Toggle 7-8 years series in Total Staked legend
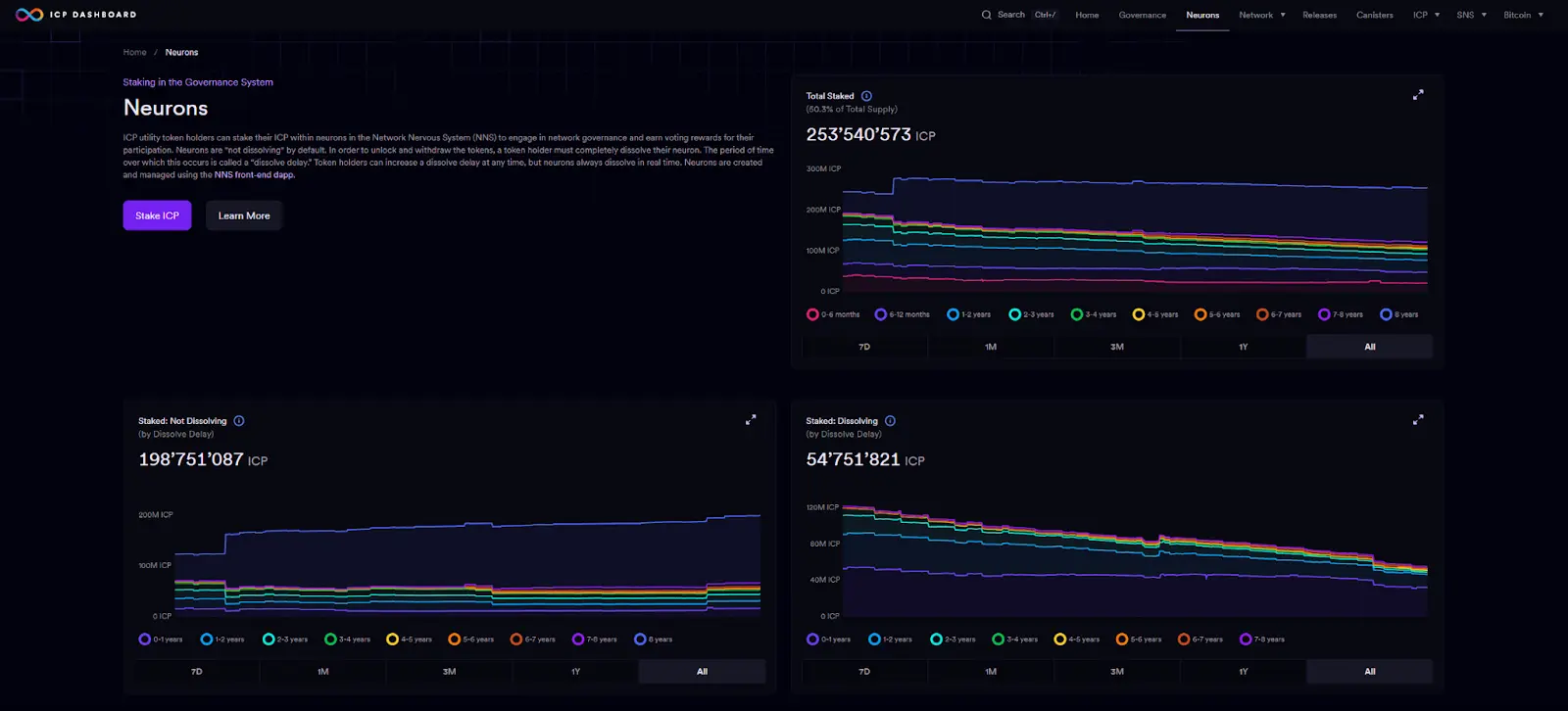Image resolution: width=1568 pixels, height=711 pixels. 1340,314
